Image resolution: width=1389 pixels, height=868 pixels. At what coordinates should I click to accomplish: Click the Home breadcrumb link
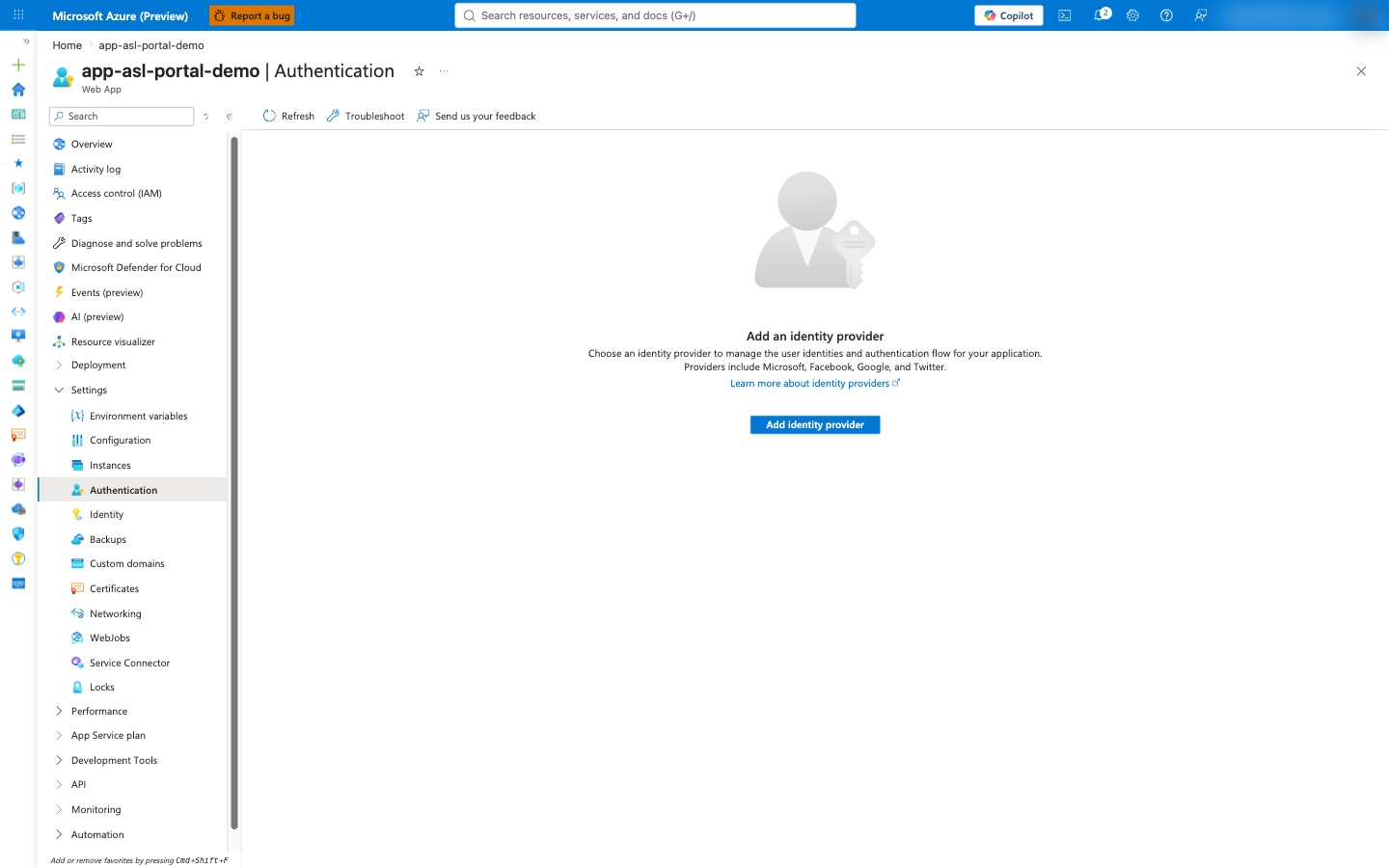pyautogui.click(x=67, y=45)
